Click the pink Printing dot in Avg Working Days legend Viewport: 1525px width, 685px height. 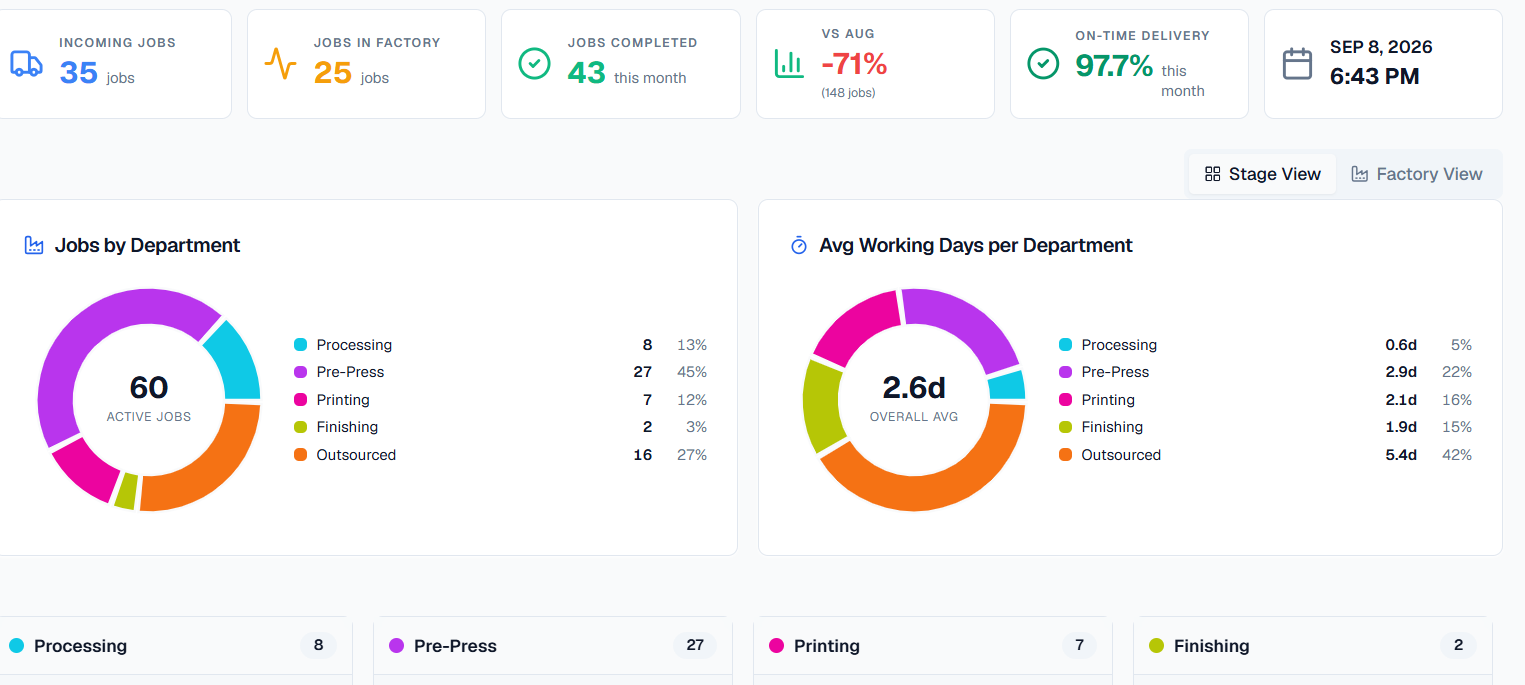[1065, 400]
